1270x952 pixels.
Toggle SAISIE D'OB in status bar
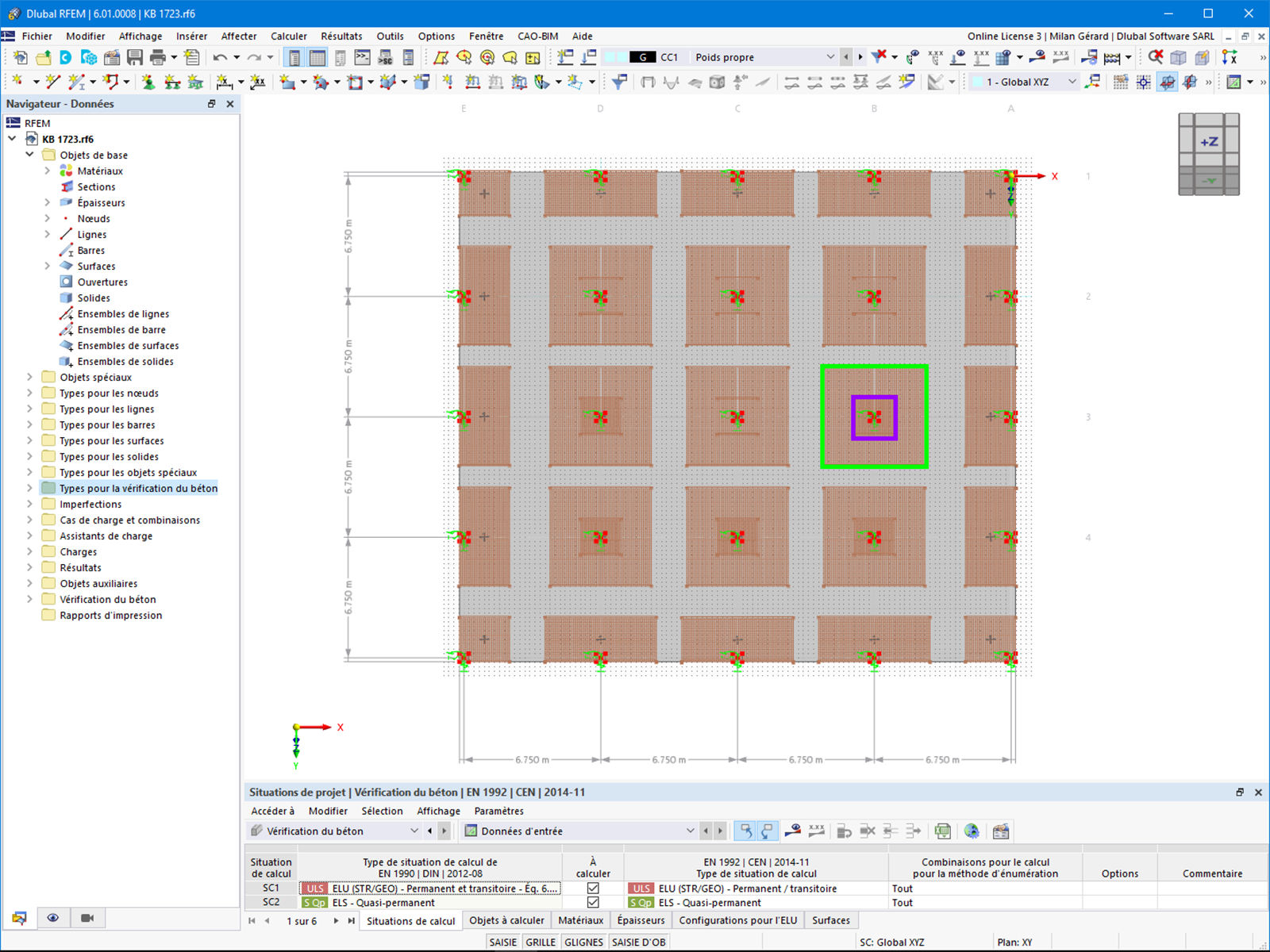tap(639, 942)
